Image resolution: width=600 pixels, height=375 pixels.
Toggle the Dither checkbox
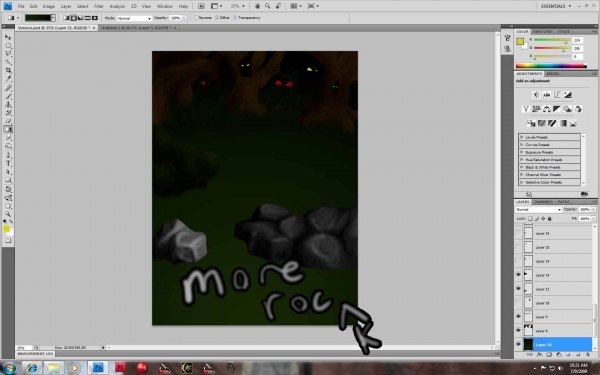(217, 18)
